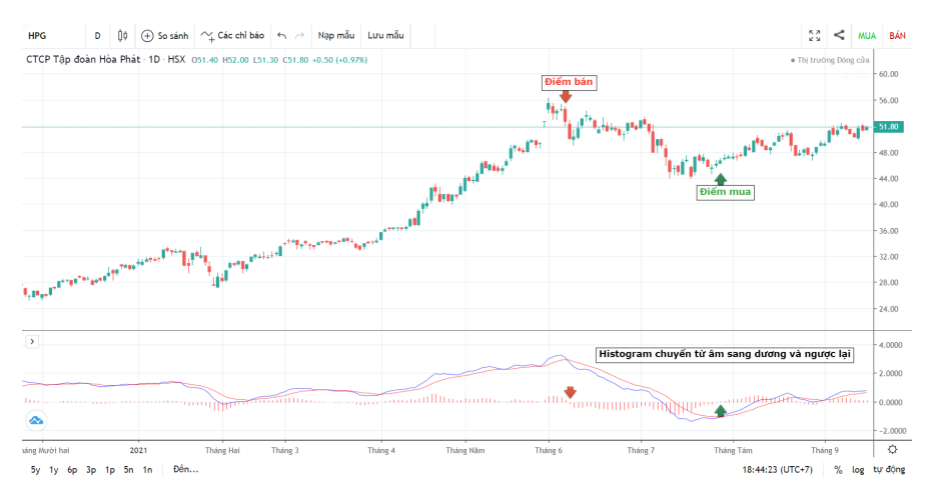
Task: Click the So sánh compare button
Action: [x=165, y=36]
